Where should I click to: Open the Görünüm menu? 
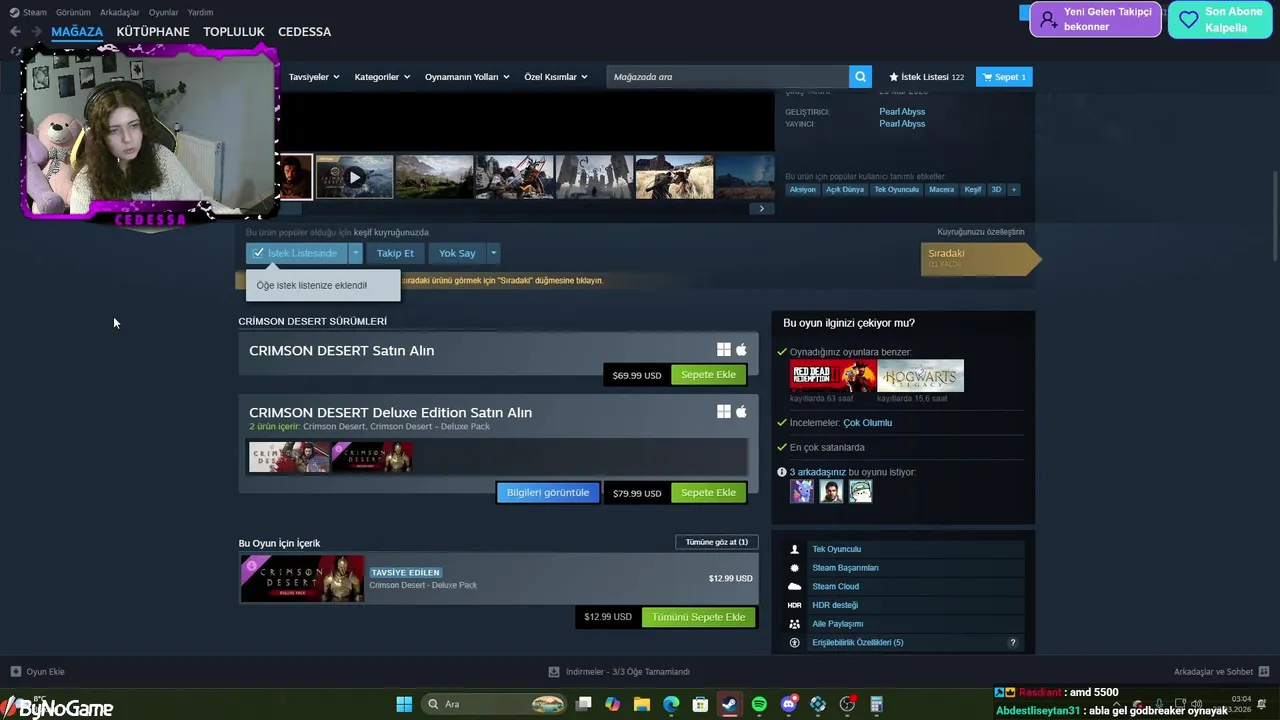coord(73,12)
